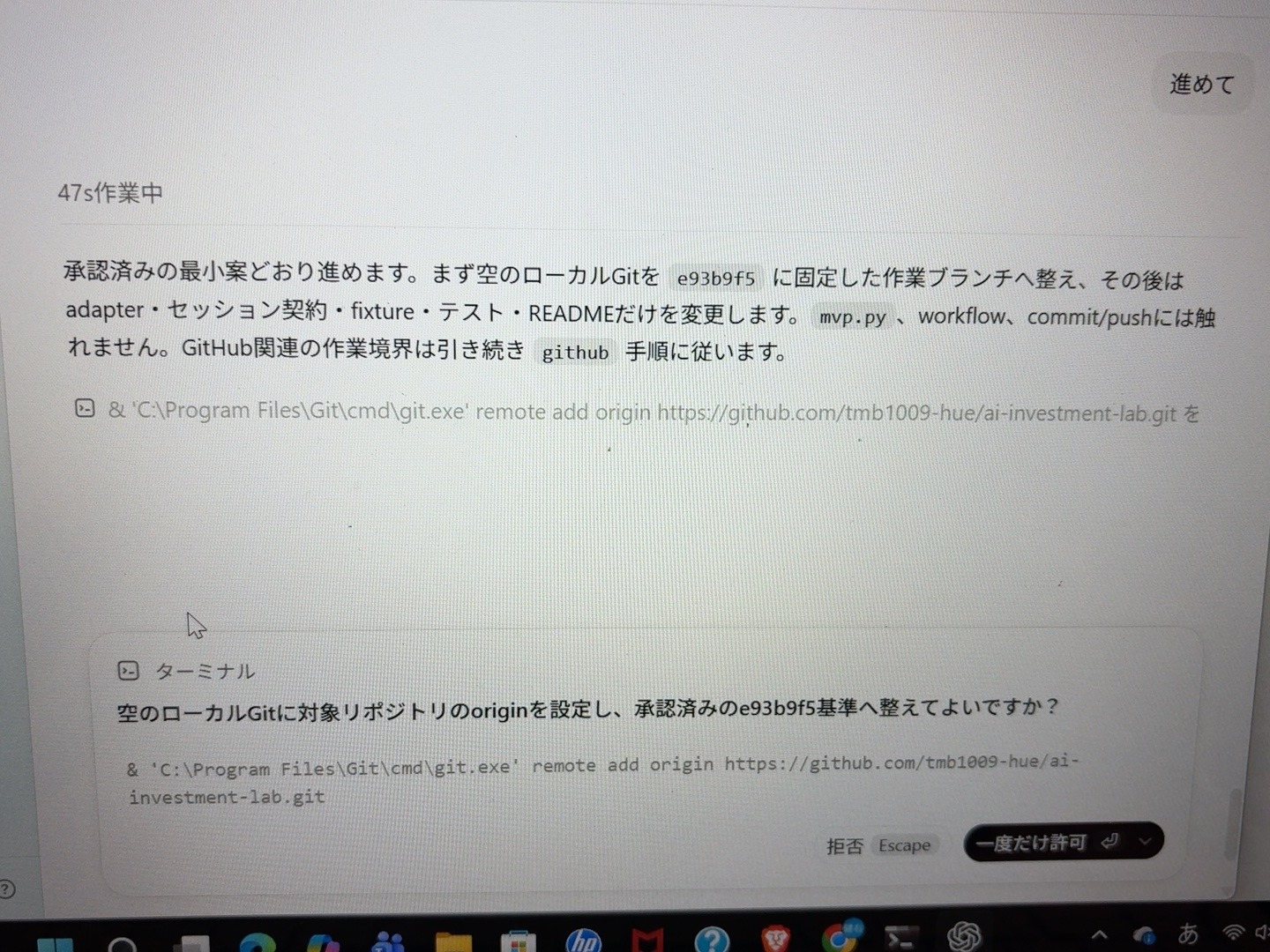
Task: Open File Explorer from taskbar
Action: pos(453,941)
